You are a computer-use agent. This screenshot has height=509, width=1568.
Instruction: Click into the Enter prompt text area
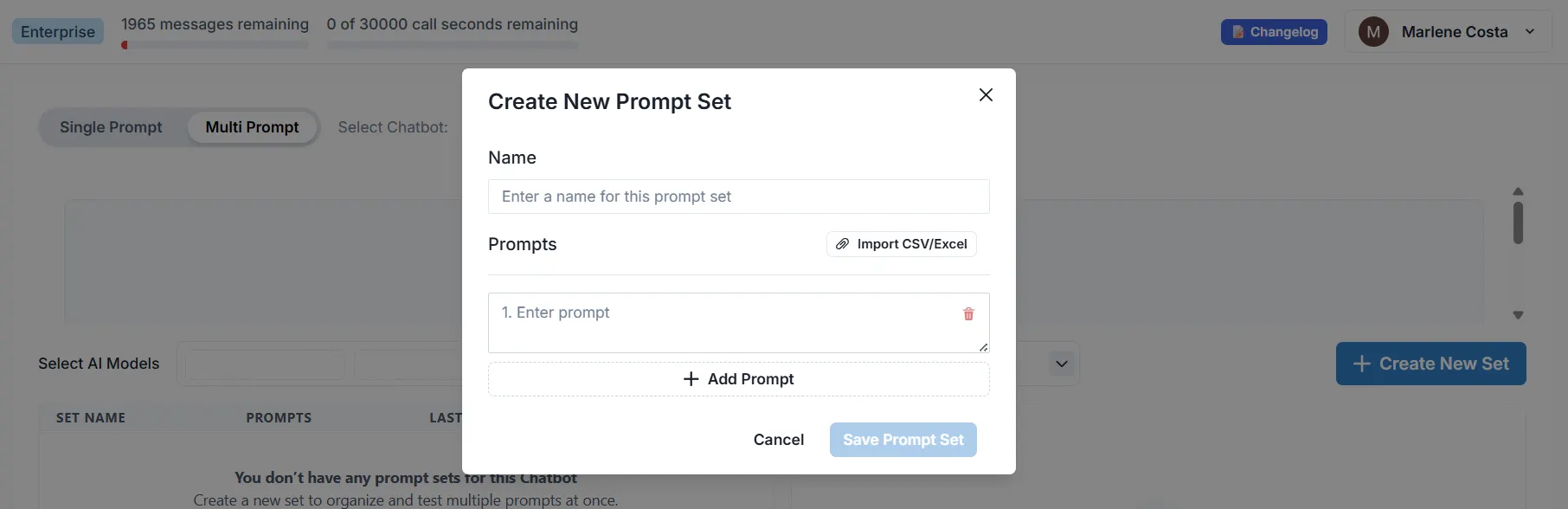click(x=727, y=322)
